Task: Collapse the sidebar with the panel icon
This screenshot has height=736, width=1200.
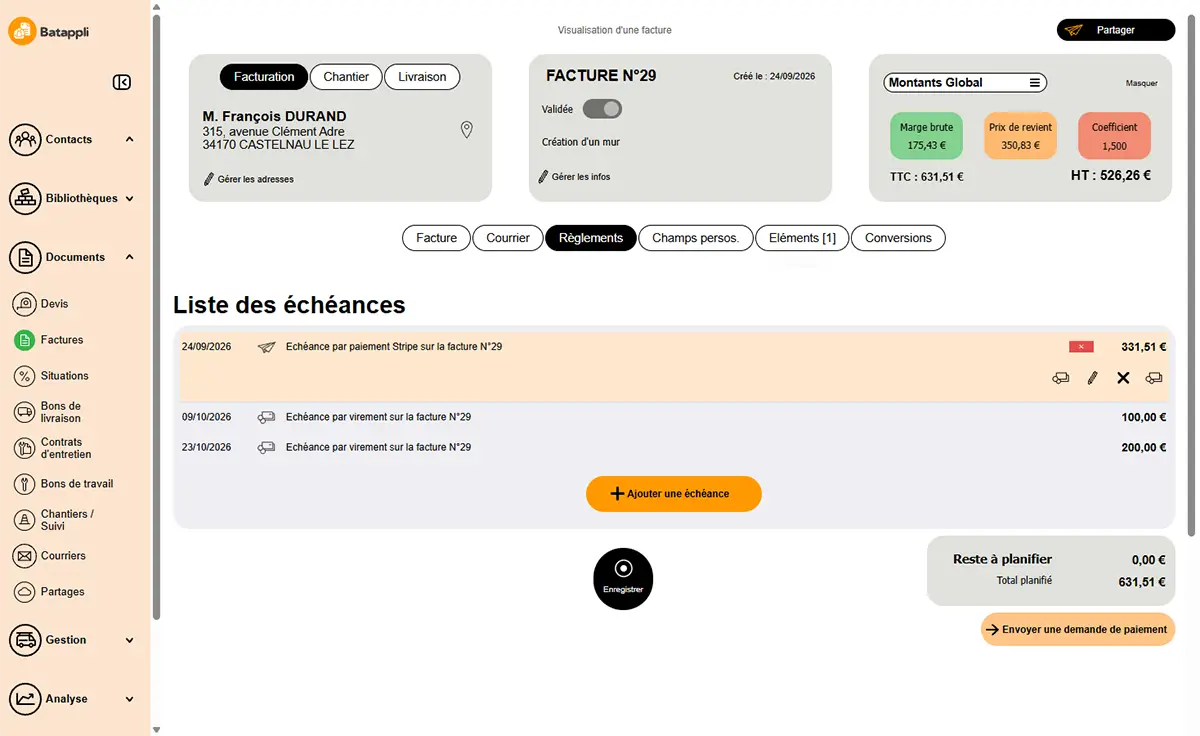Action: [122, 83]
